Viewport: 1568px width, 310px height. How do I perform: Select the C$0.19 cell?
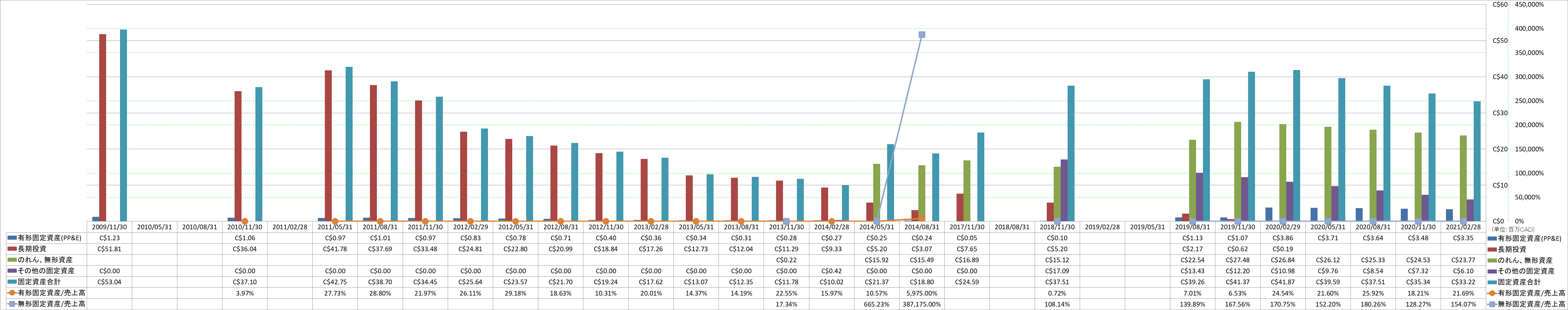pyautogui.click(x=1283, y=249)
